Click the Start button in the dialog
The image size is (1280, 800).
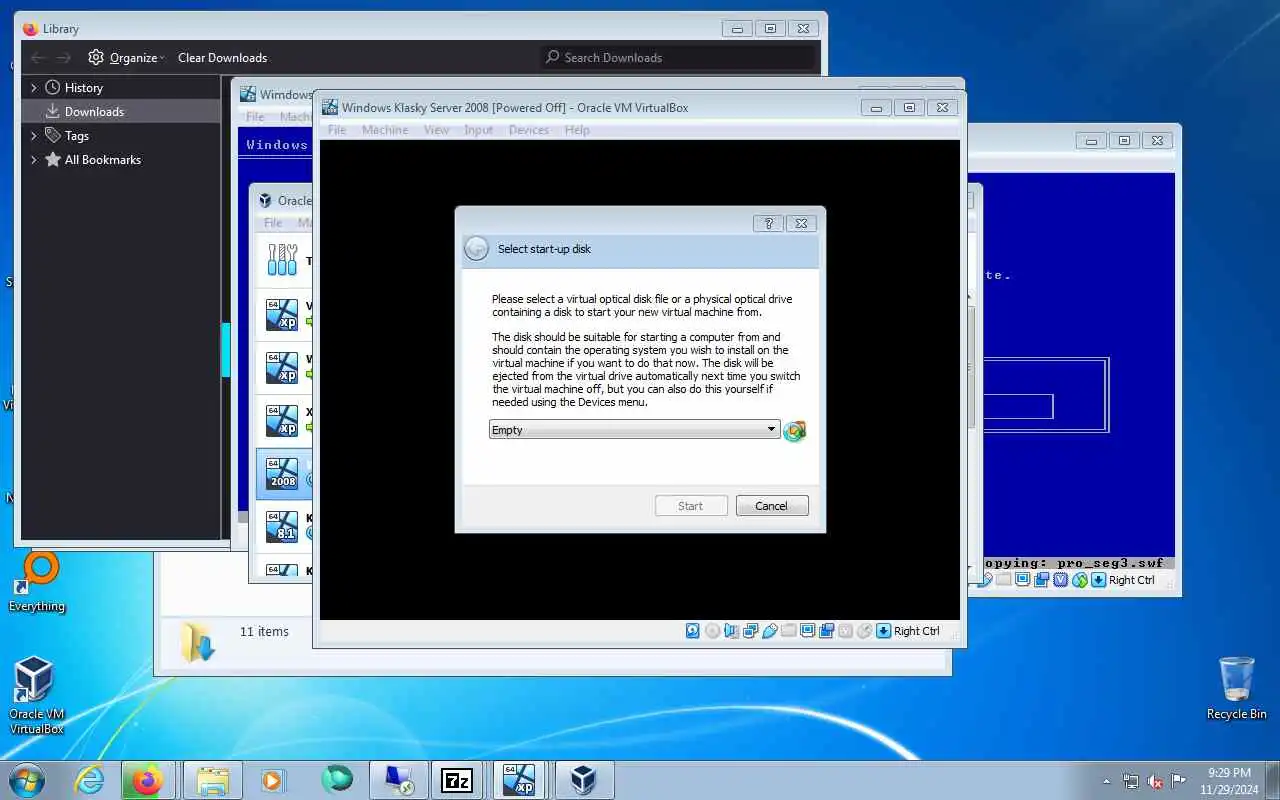691,506
